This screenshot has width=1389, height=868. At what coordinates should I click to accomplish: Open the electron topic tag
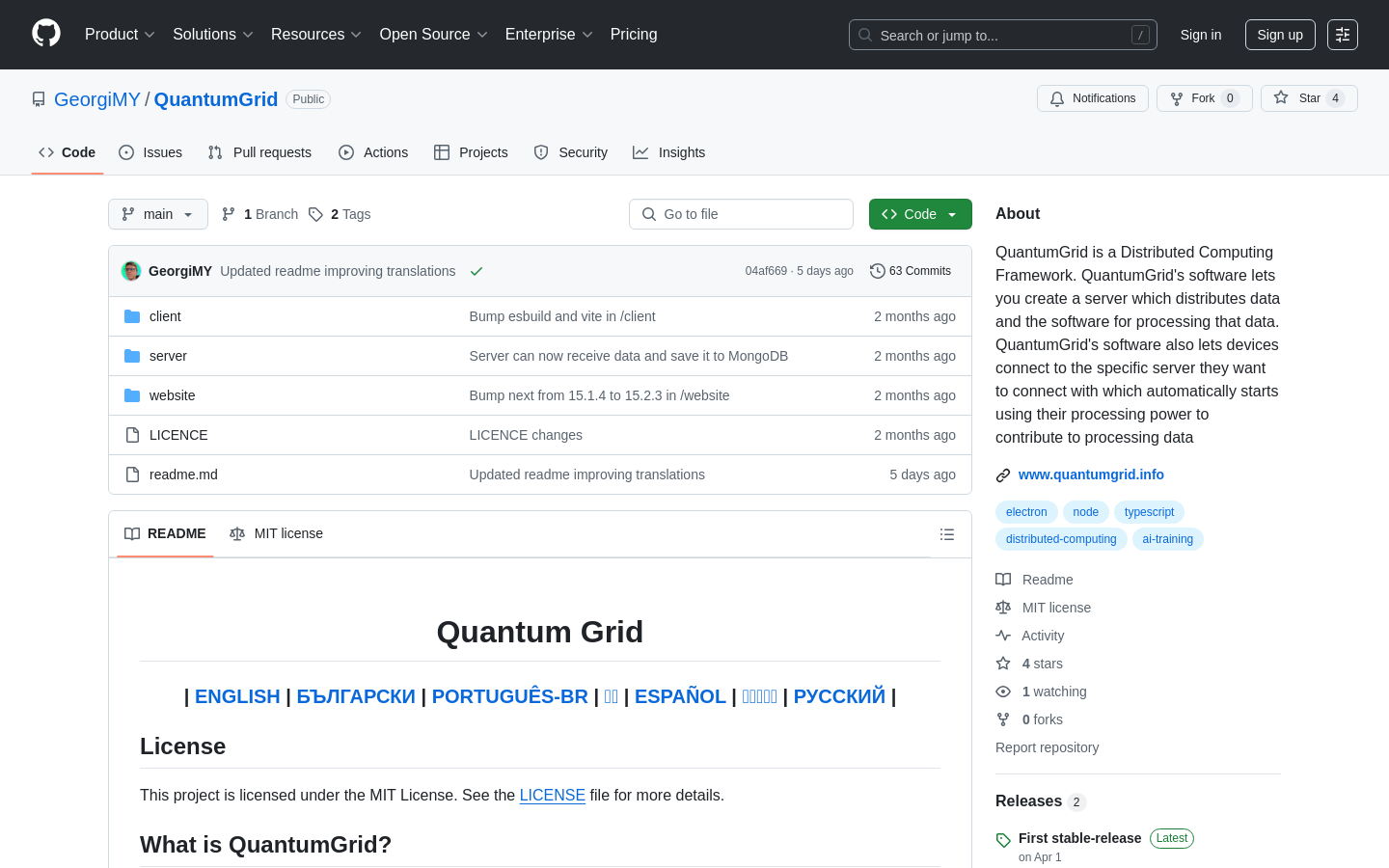[1026, 512]
